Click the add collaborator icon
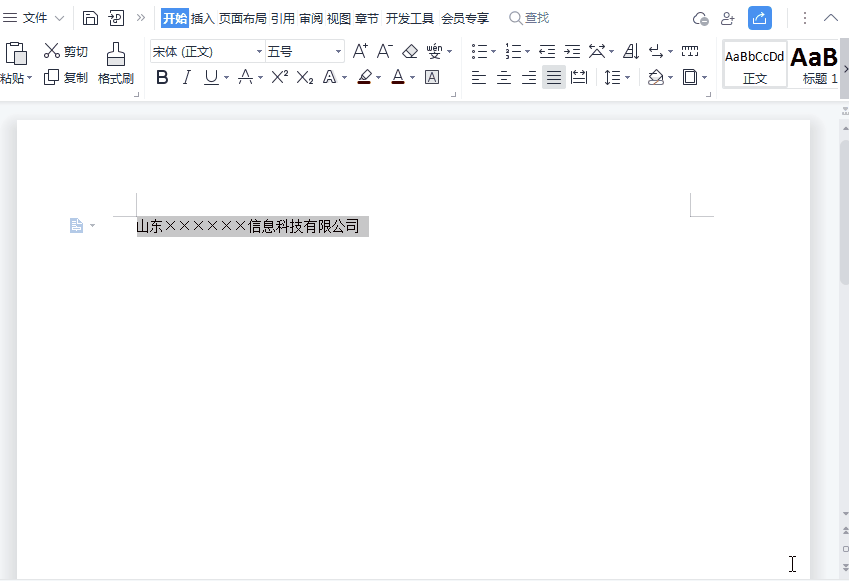 [x=727, y=18]
